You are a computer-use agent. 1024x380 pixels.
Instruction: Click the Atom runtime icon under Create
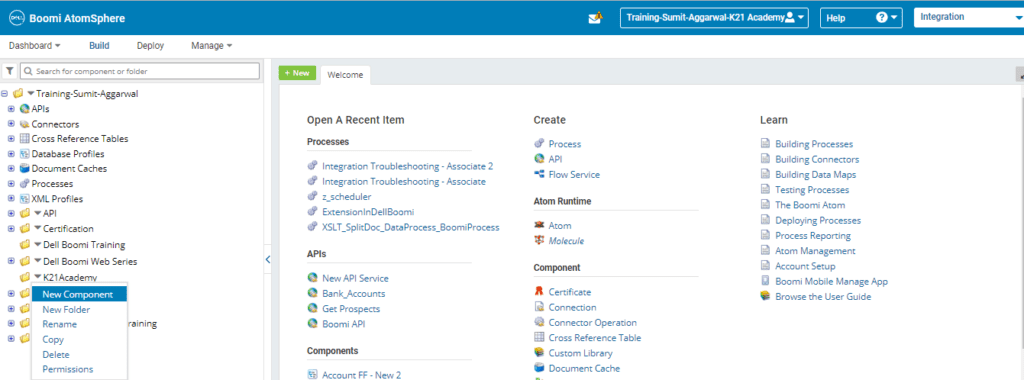[539, 225]
